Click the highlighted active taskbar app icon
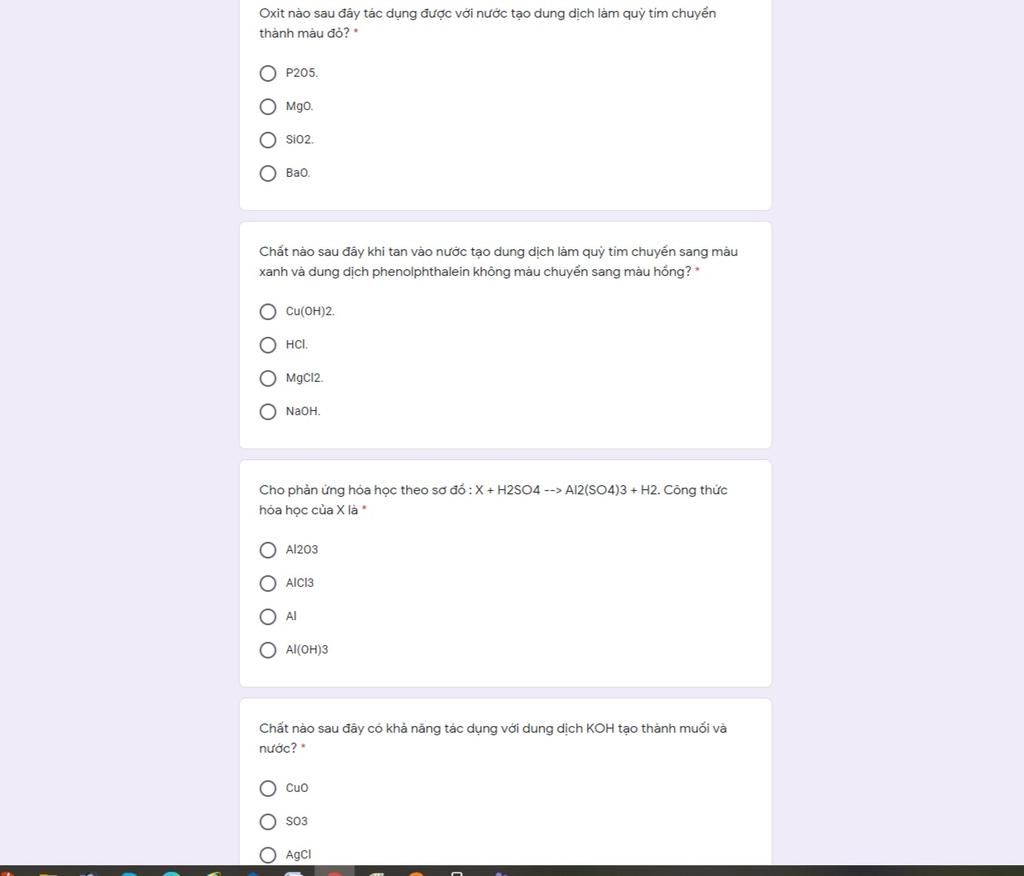The height and width of the screenshot is (876, 1024). click(334, 872)
